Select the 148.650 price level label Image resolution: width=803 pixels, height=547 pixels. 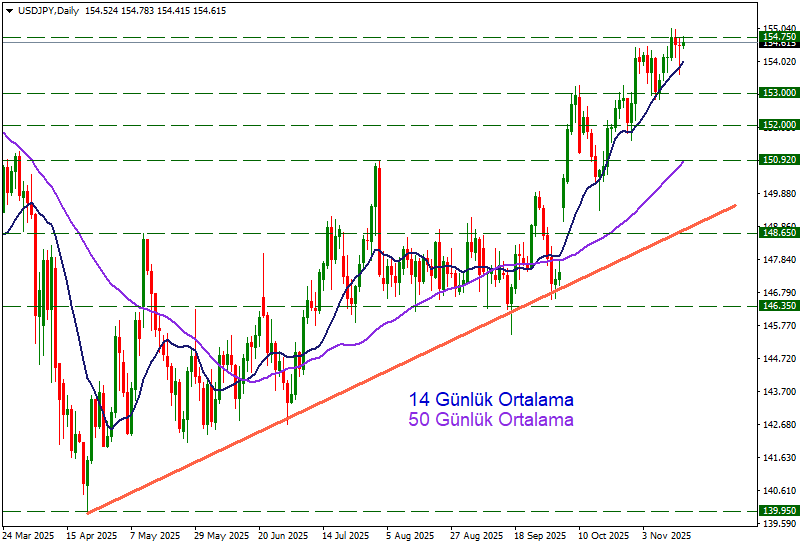pyautogui.click(x=779, y=233)
